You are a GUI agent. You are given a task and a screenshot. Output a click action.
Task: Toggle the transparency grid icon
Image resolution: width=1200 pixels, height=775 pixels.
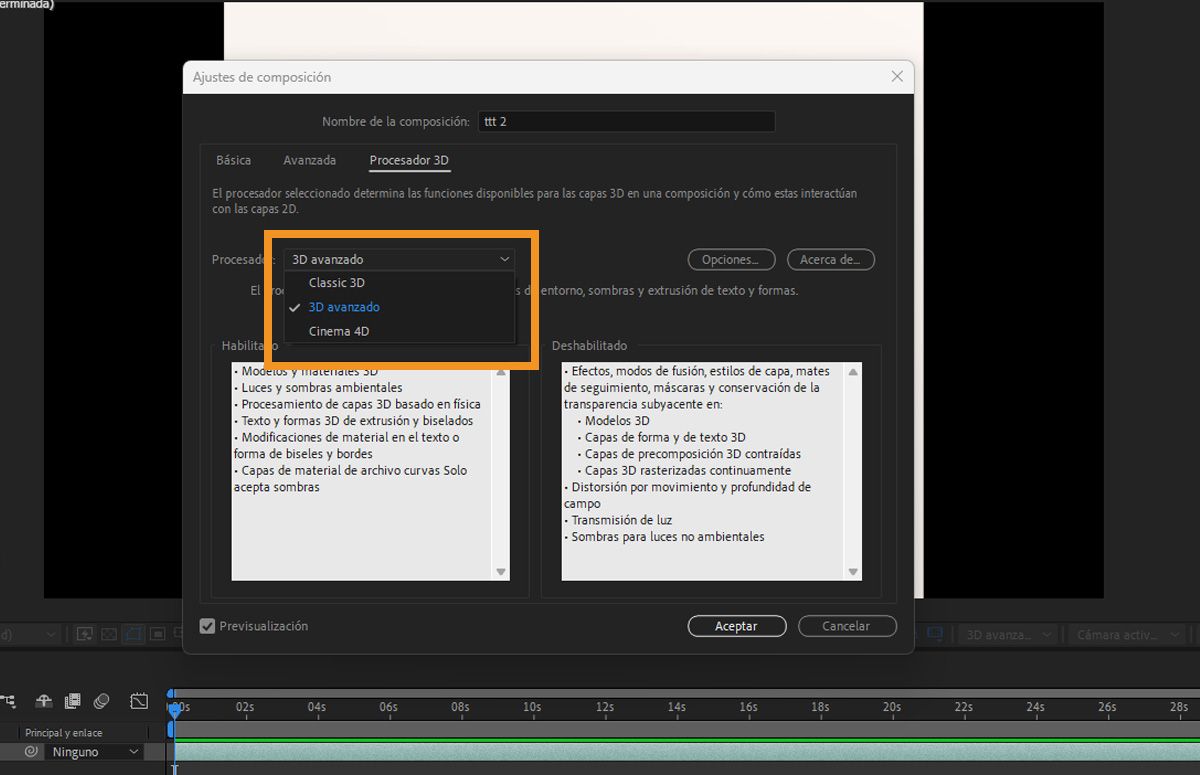(110, 633)
